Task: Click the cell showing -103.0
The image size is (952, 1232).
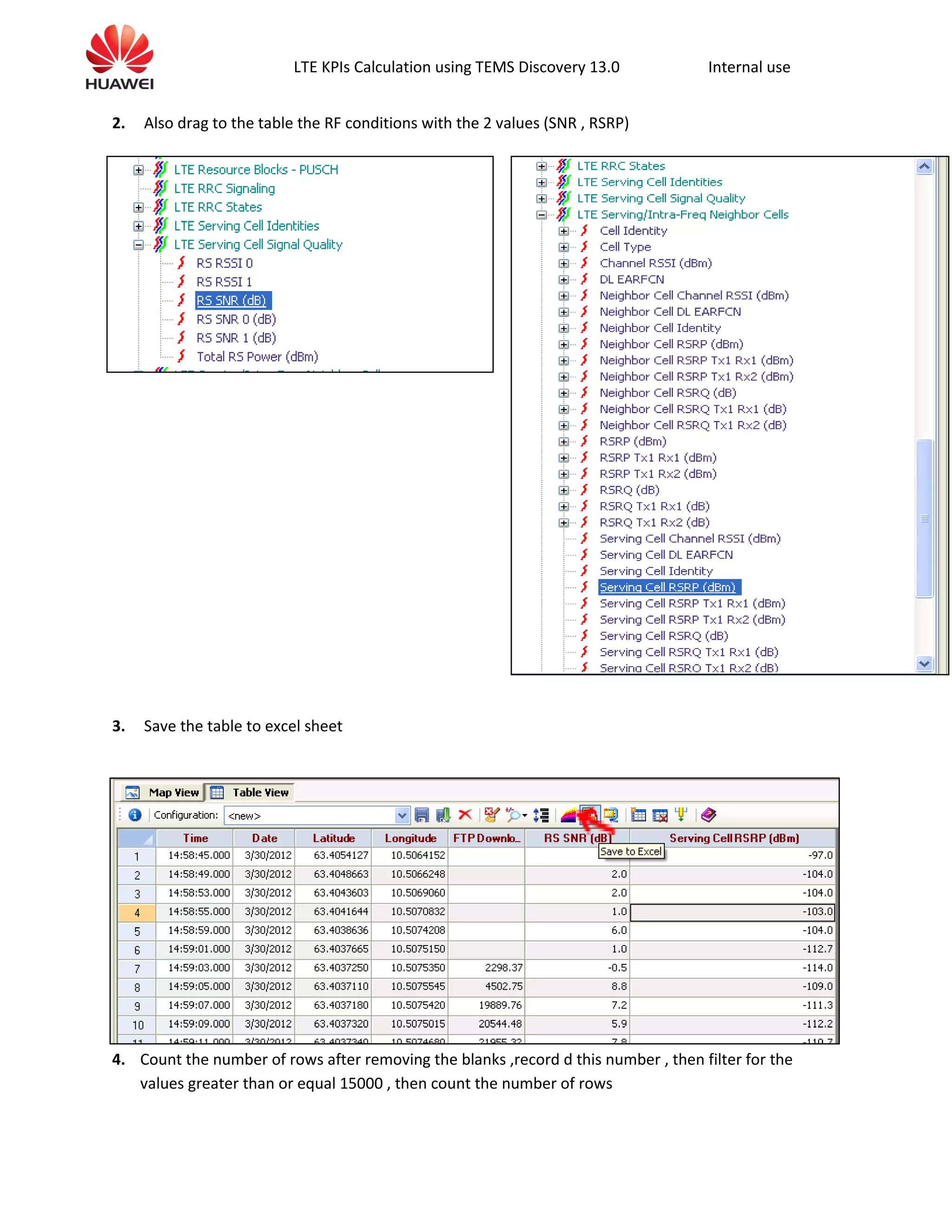Action: click(x=732, y=912)
